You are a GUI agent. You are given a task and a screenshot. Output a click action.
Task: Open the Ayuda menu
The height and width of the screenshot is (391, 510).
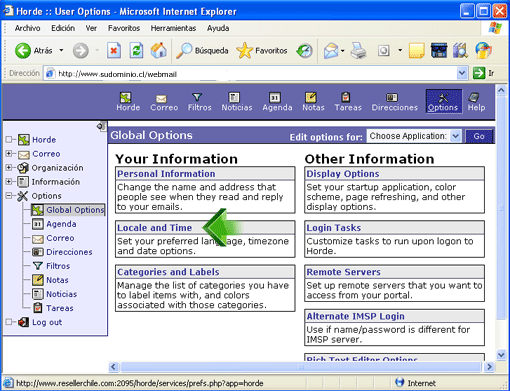click(x=218, y=28)
